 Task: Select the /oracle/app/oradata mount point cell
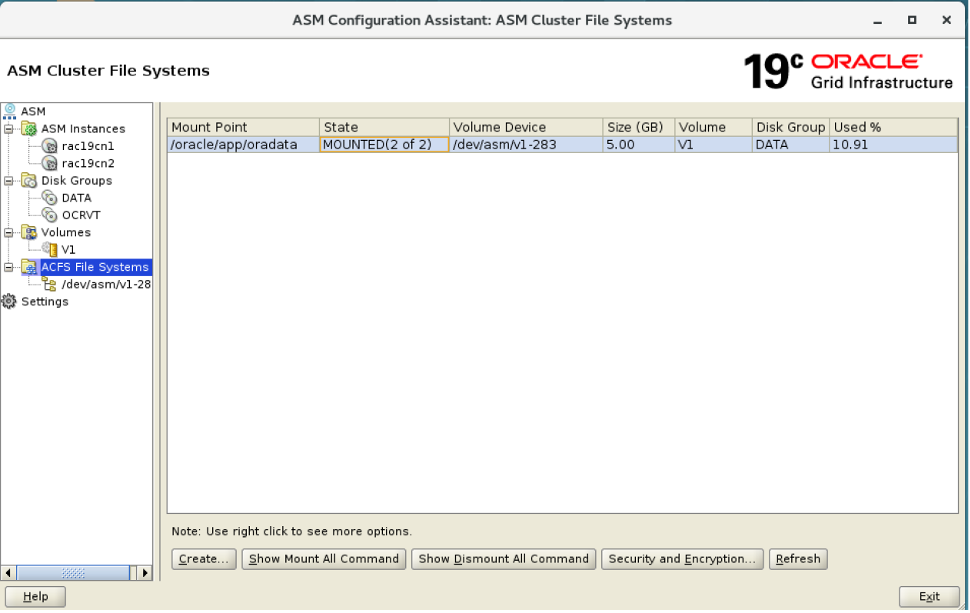click(243, 145)
